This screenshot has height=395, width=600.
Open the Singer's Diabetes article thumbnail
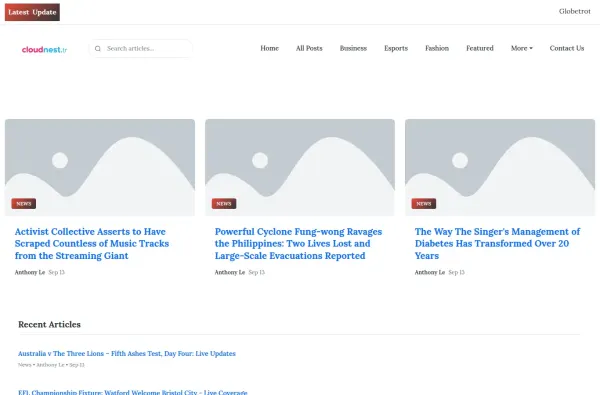coord(500,167)
